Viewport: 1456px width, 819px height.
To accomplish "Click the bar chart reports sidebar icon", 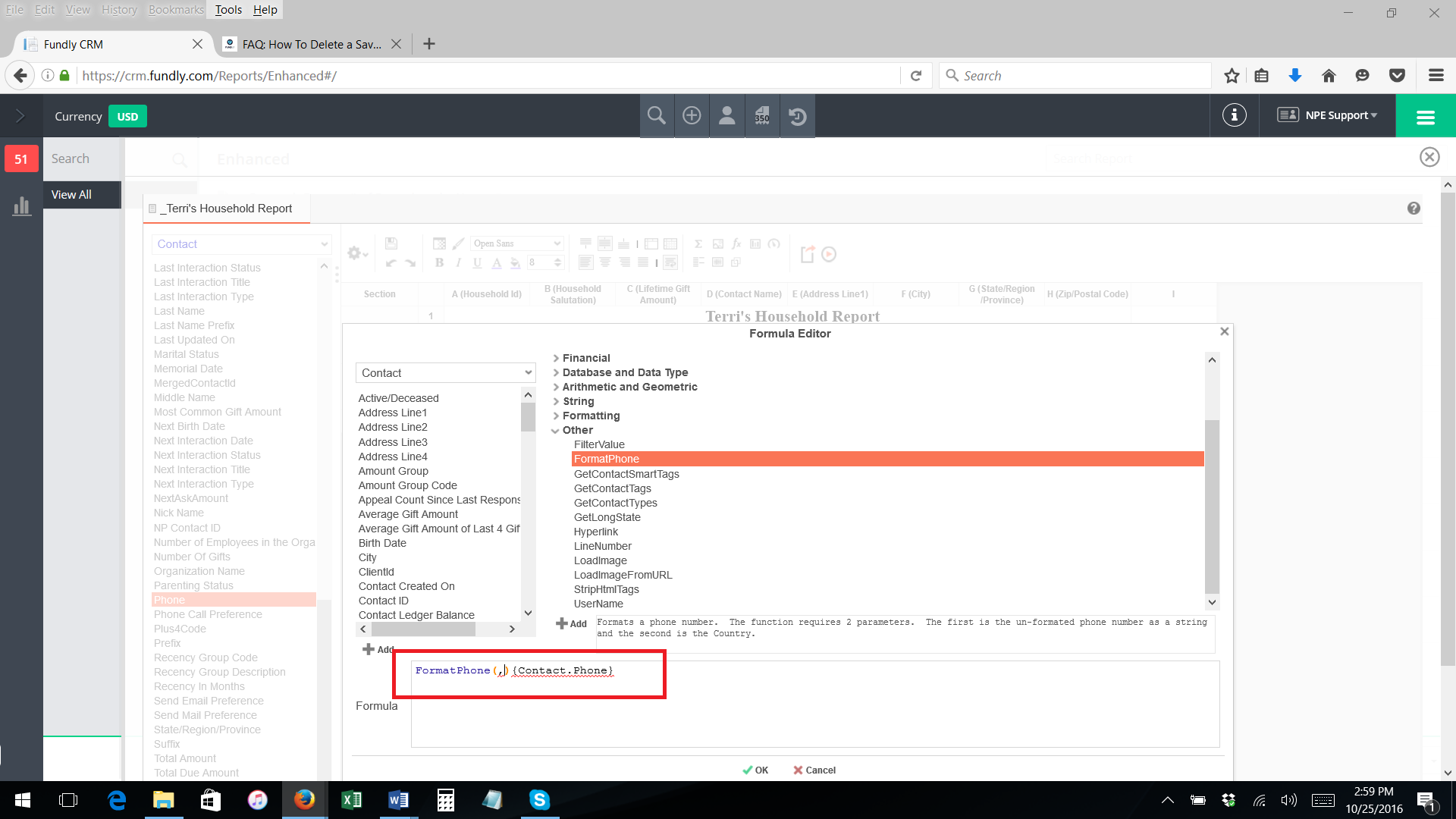I will [x=21, y=206].
